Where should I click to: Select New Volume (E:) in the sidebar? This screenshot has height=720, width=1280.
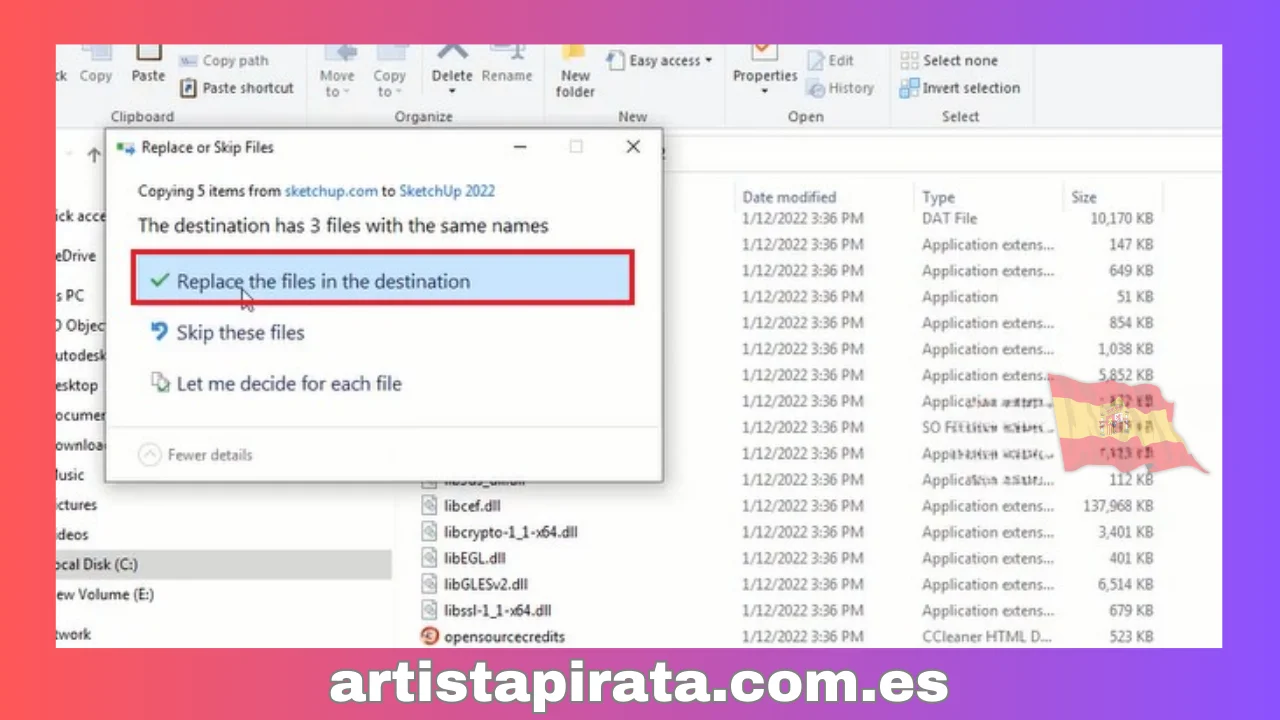pyautogui.click(x=105, y=594)
